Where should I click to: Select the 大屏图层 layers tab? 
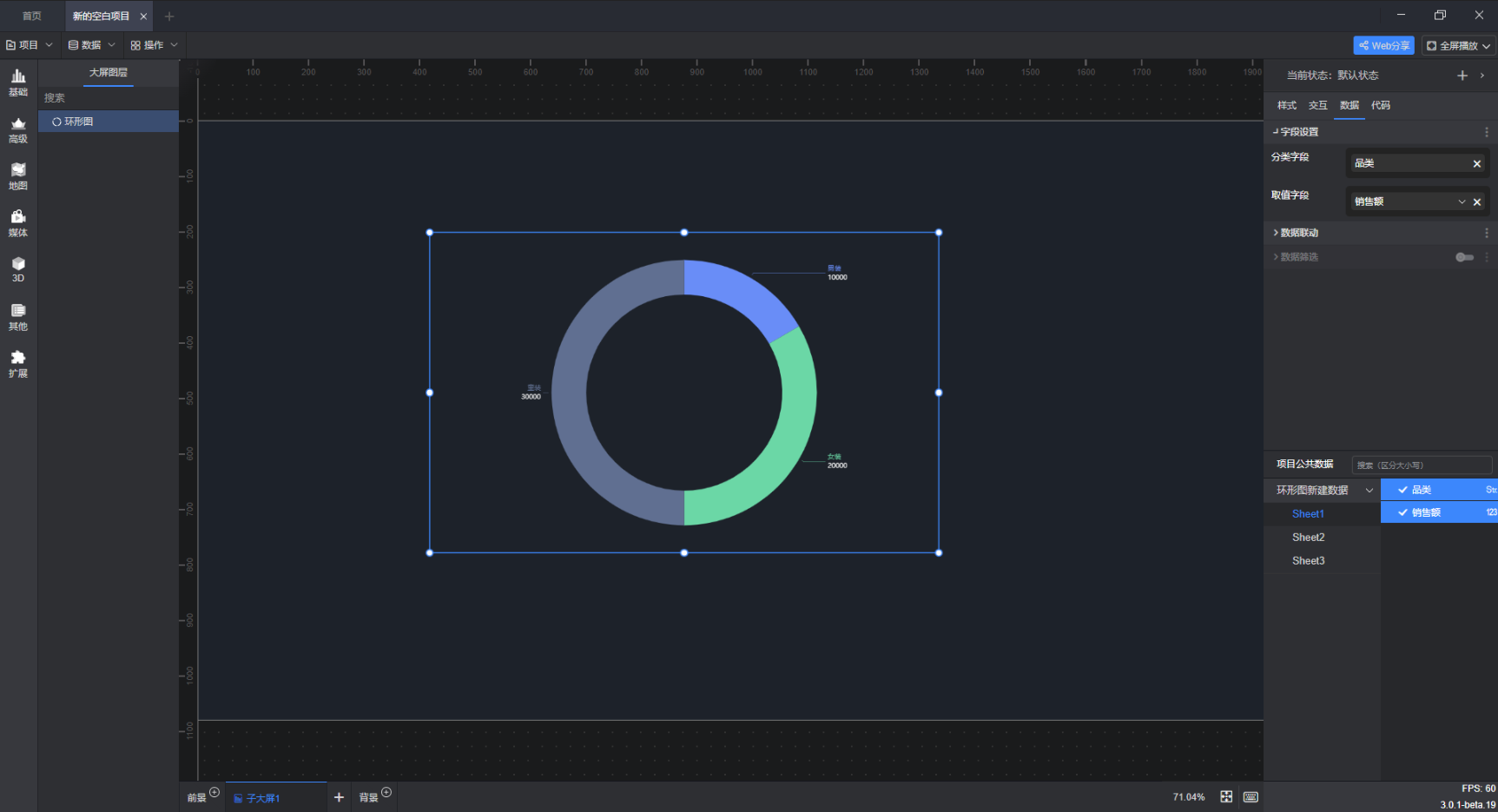[109, 73]
